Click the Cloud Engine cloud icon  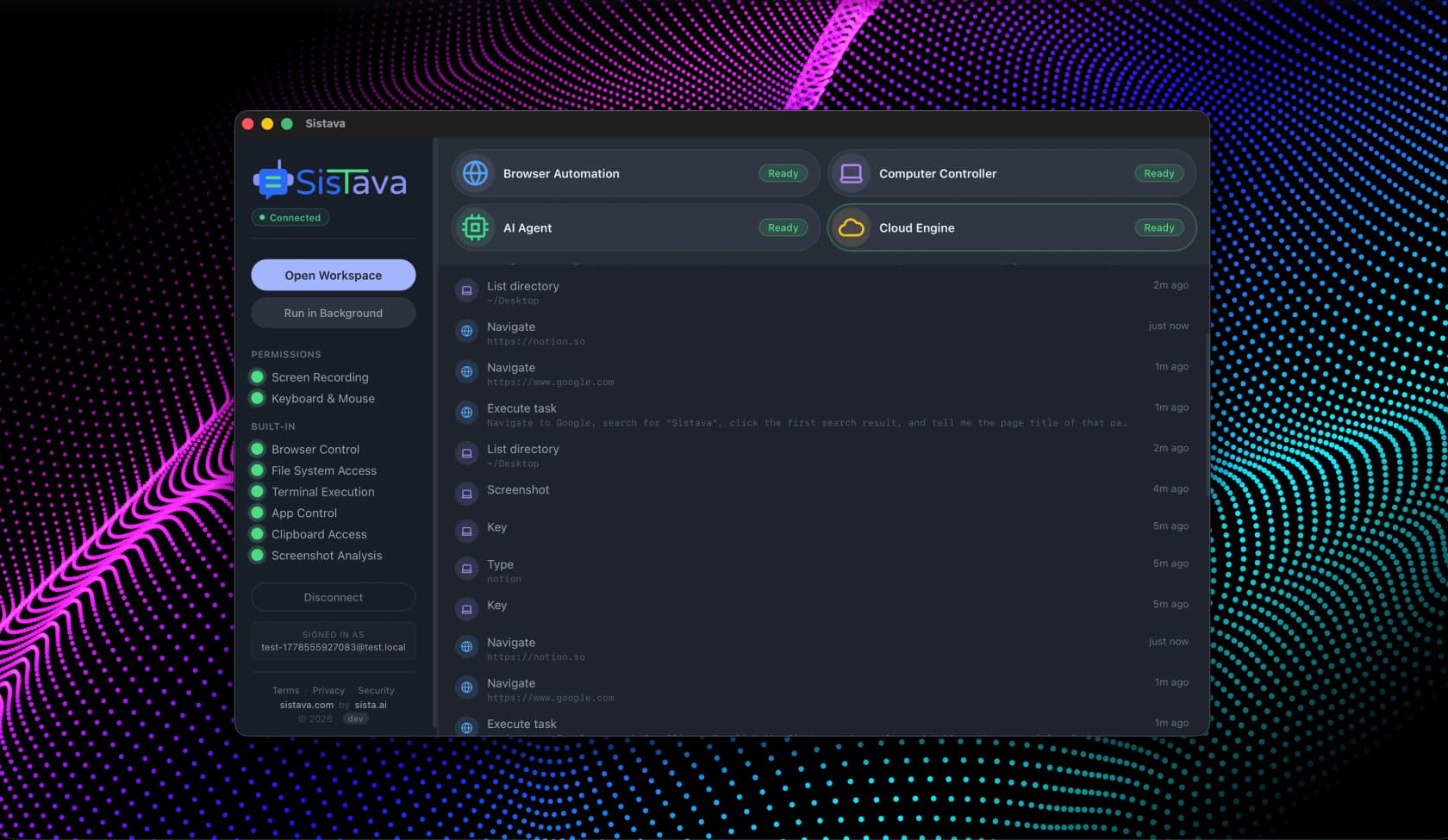tap(851, 227)
